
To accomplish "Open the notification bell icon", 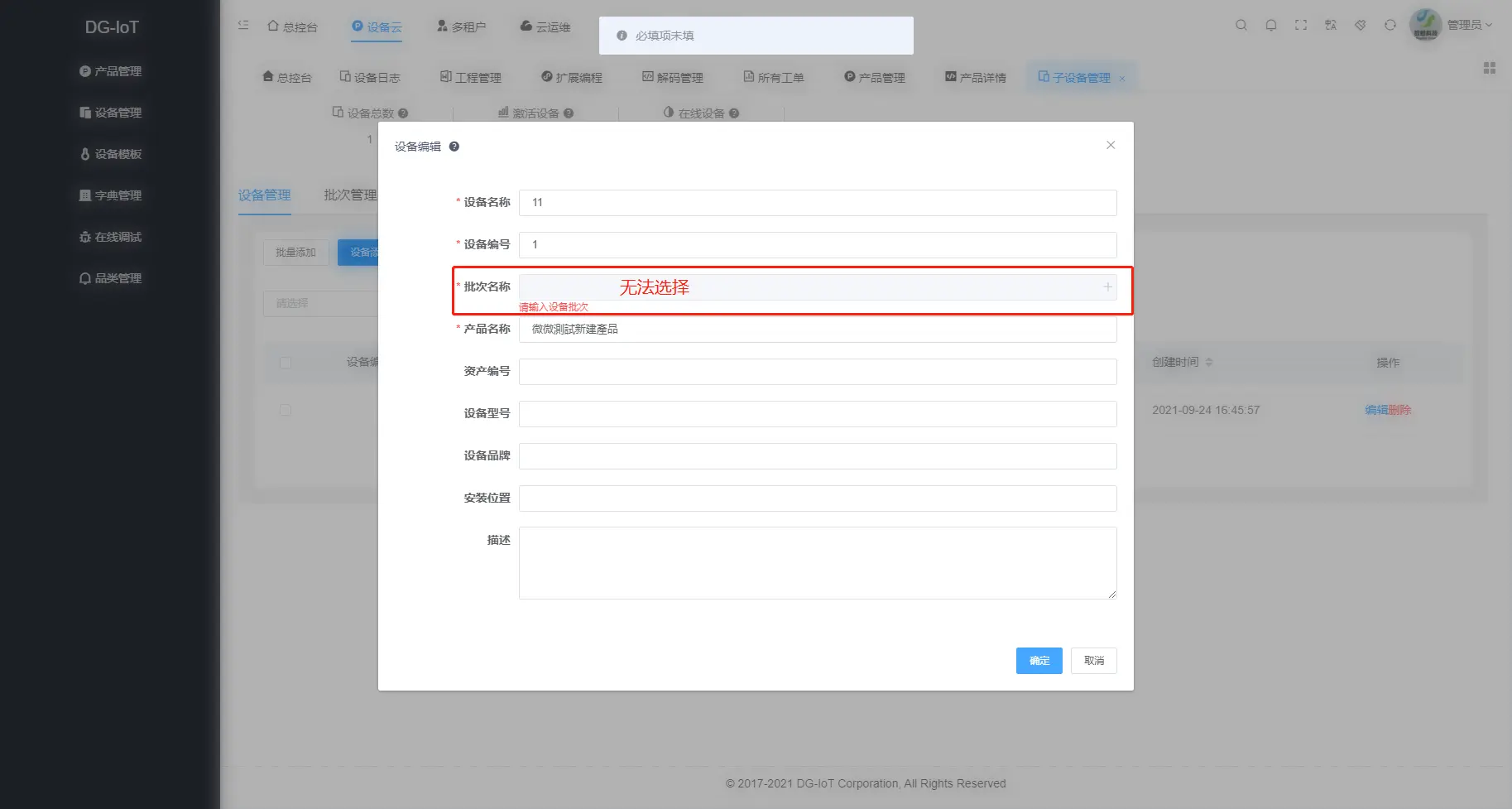I will tap(1271, 25).
